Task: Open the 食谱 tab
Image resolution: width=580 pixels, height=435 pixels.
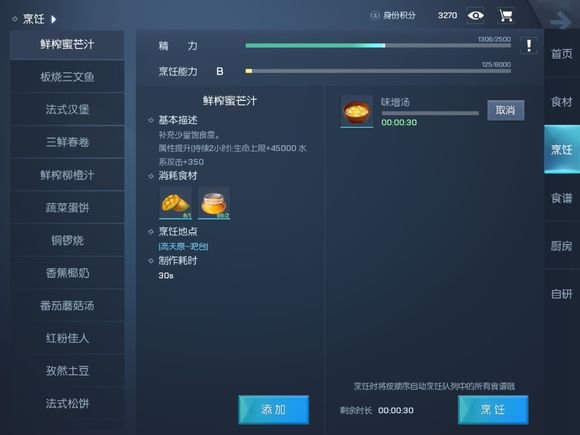Action: click(x=562, y=198)
